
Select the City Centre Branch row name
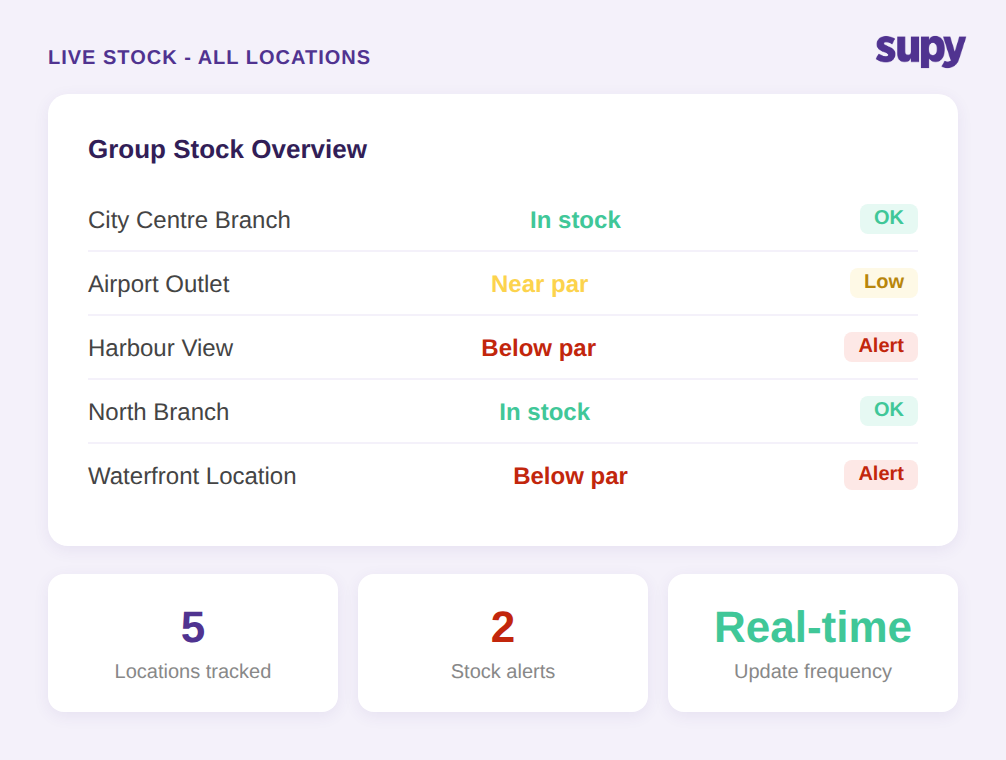click(189, 220)
